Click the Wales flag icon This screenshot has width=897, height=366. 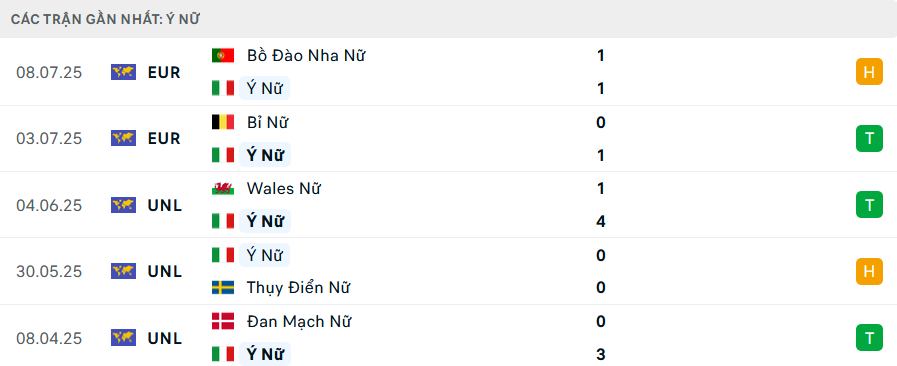point(223,188)
